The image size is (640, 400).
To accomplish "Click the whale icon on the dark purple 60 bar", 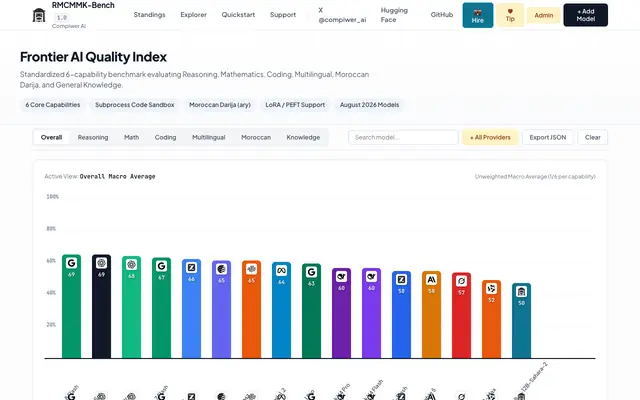I will pyautogui.click(x=341, y=277).
